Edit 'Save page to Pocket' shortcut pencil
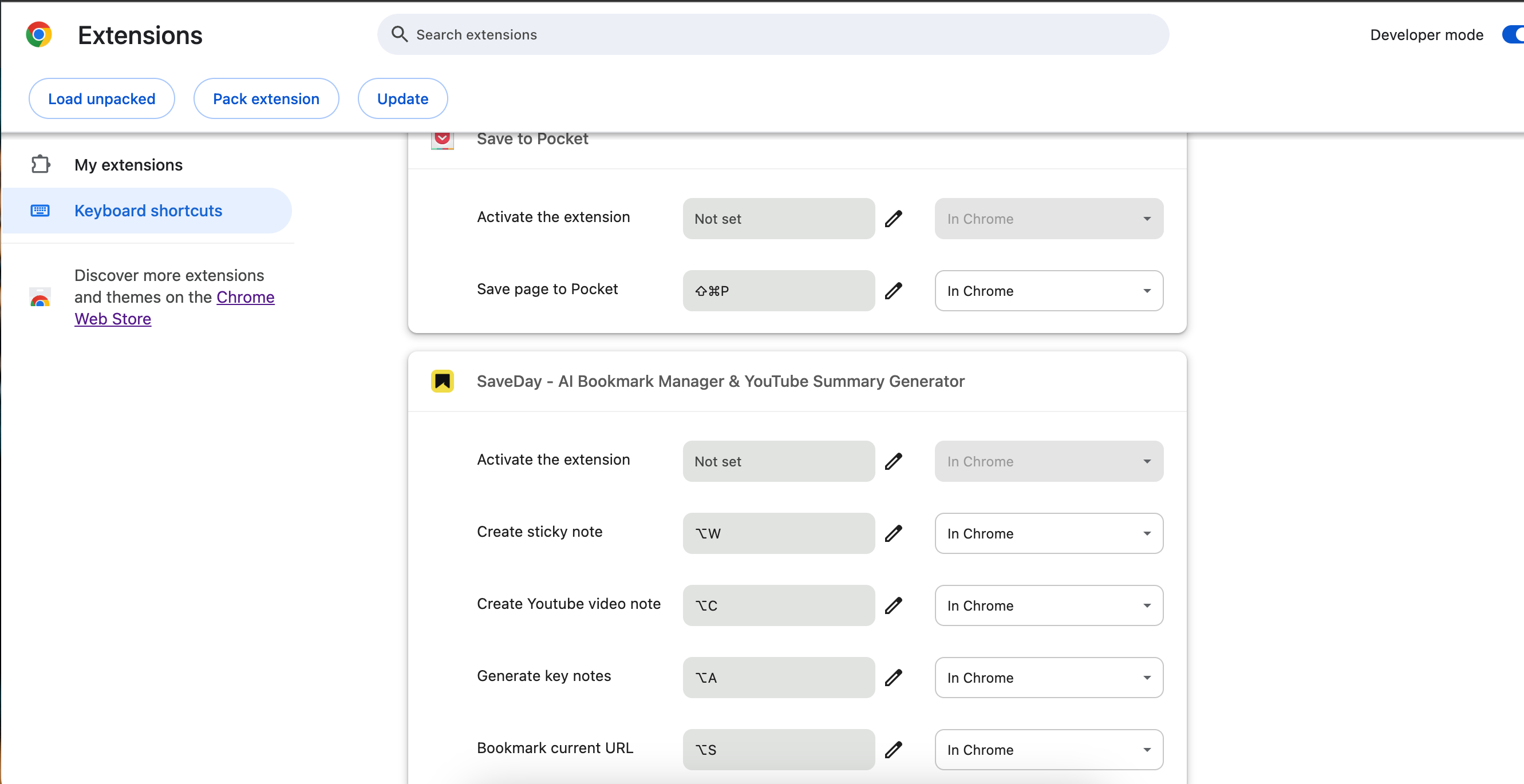This screenshot has width=1524, height=784. pyautogui.click(x=893, y=291)
